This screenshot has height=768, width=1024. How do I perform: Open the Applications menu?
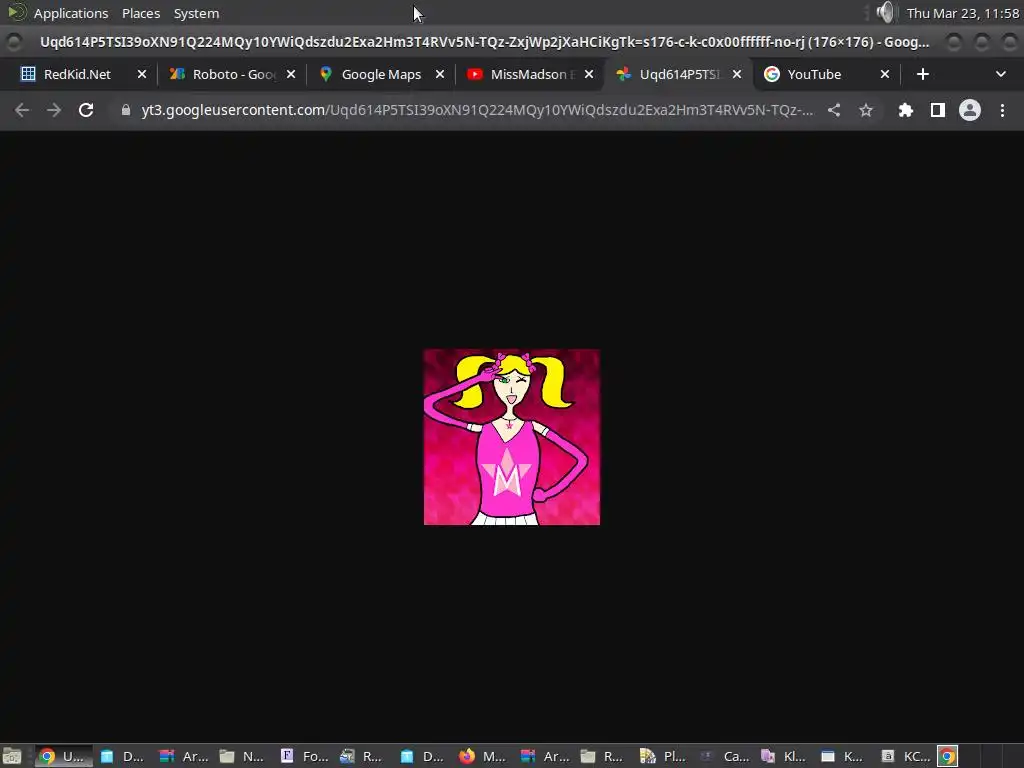(71, 13)
